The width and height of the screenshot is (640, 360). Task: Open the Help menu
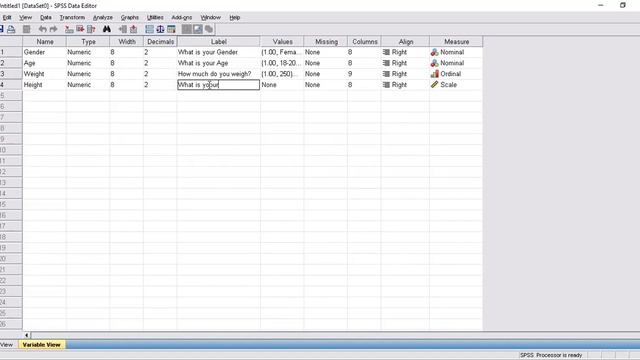(x=235, y=18)
